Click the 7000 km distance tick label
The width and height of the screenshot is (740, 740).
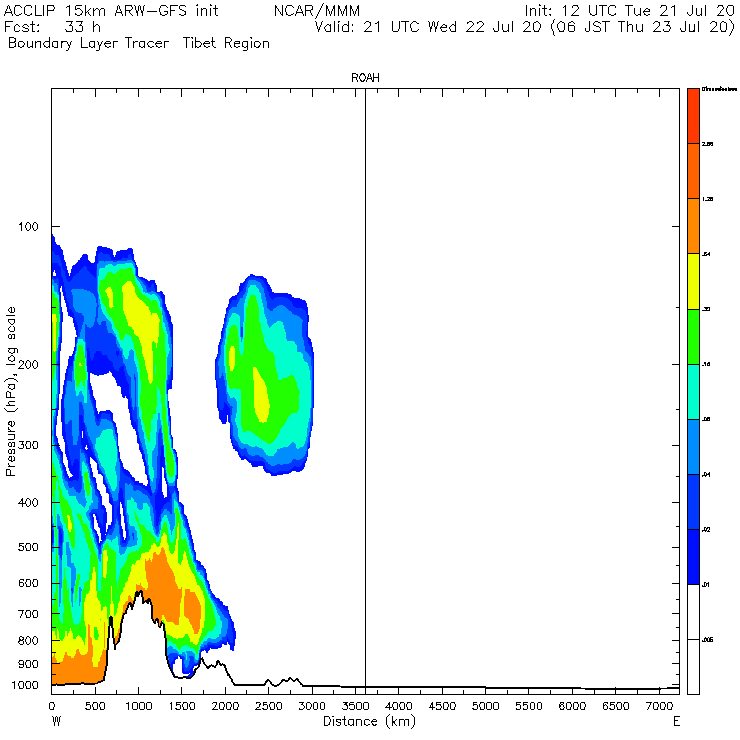pyautogui.click(x=659, y=706)
